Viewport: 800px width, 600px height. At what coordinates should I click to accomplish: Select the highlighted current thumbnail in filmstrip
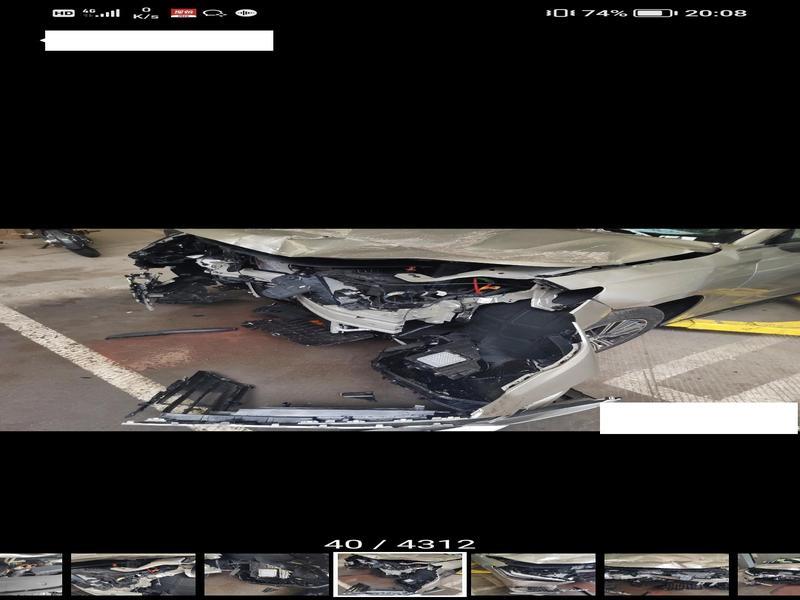point(400,575)
